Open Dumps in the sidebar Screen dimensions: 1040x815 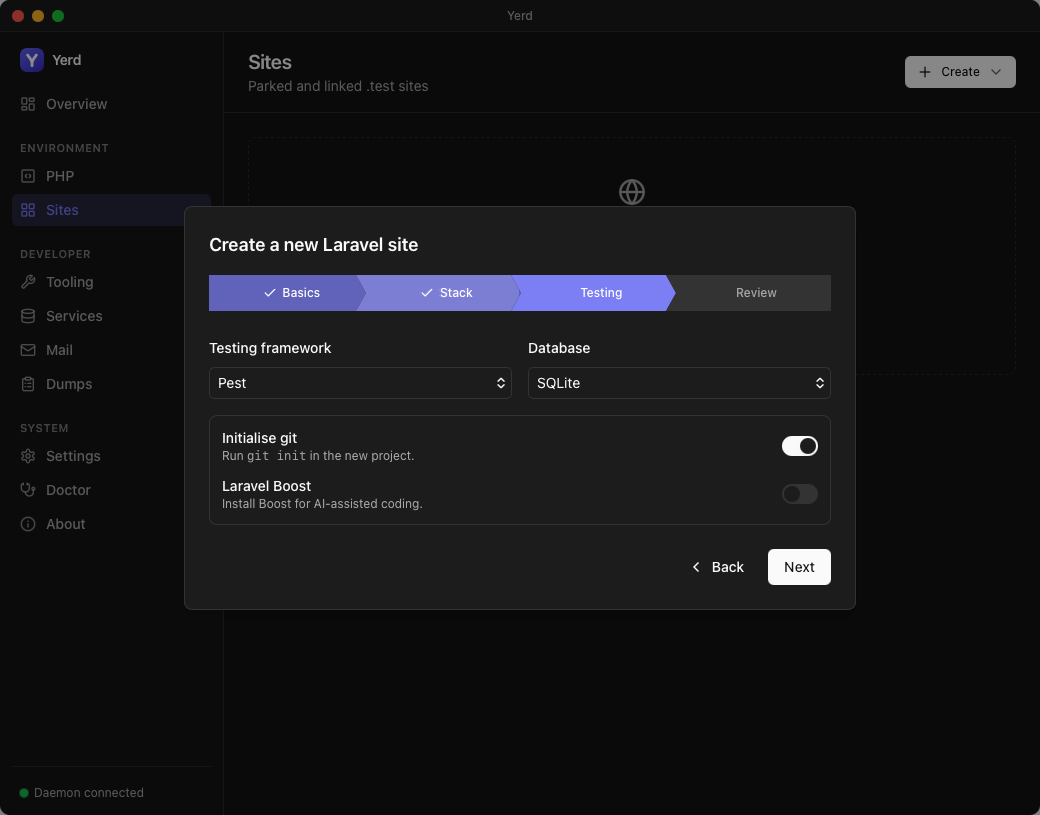(x=111, y=384)
